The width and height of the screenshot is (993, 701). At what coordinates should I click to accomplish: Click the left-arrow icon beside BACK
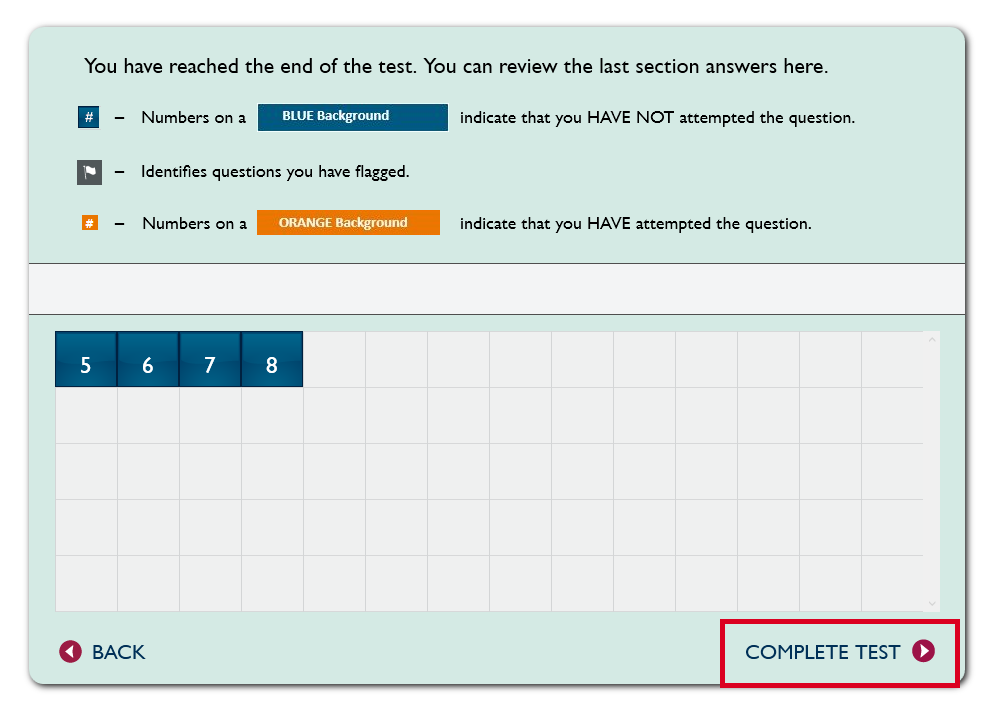(70, 652)
